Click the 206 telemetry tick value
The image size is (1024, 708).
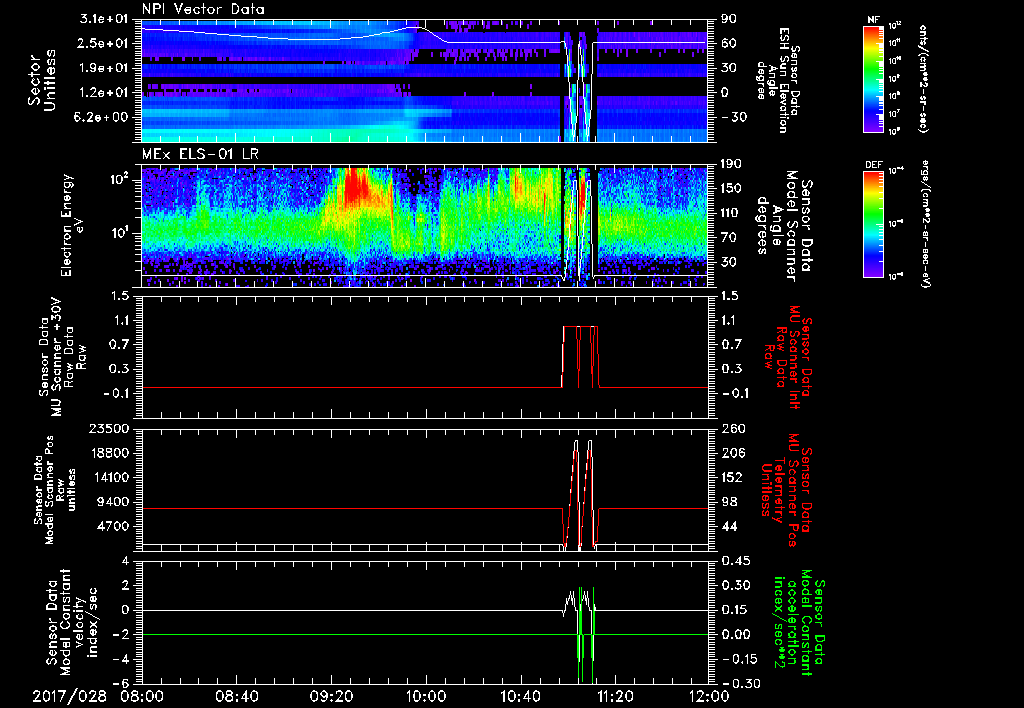point(734,453)
